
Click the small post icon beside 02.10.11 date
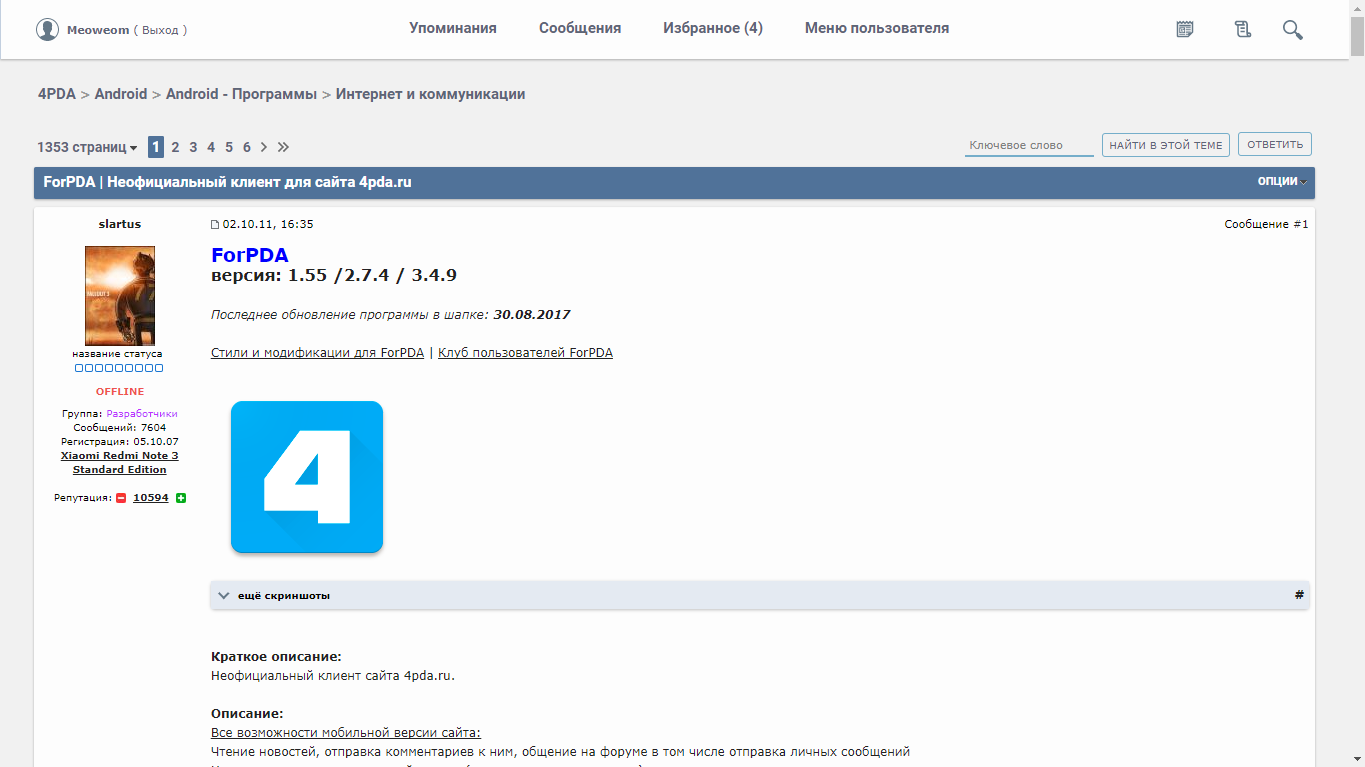(x=215, y=224)
